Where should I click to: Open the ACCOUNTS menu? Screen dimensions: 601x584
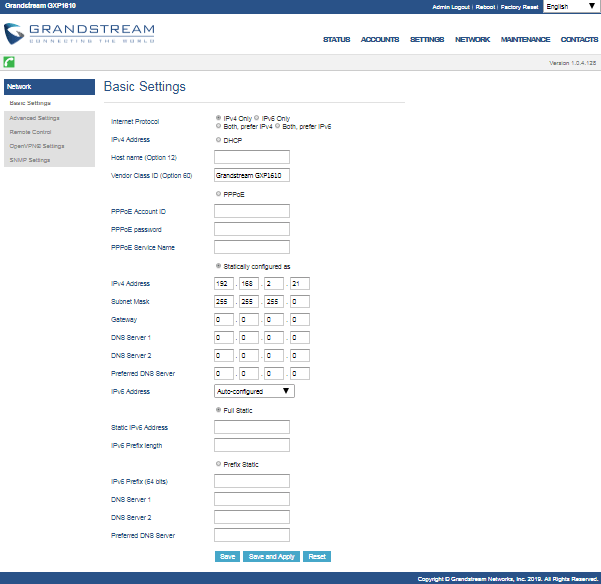380,39
